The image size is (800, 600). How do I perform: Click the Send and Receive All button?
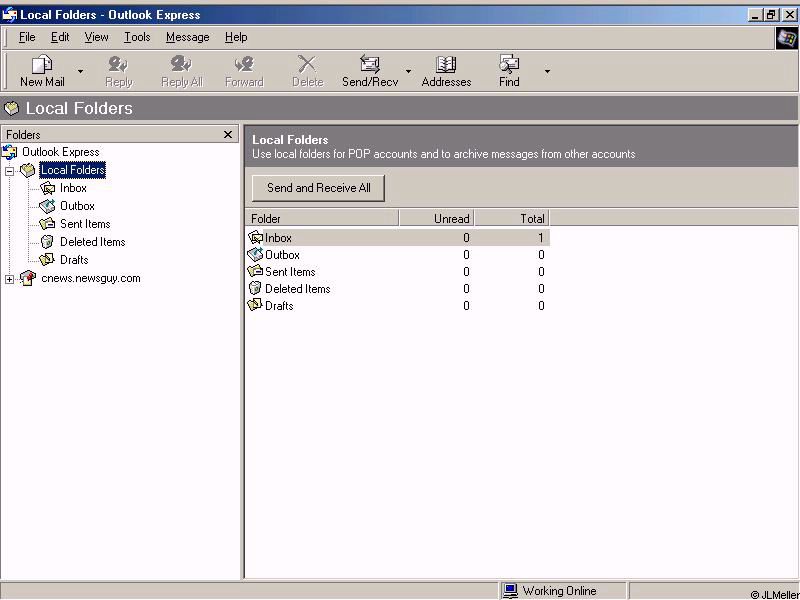coord(318,188)
